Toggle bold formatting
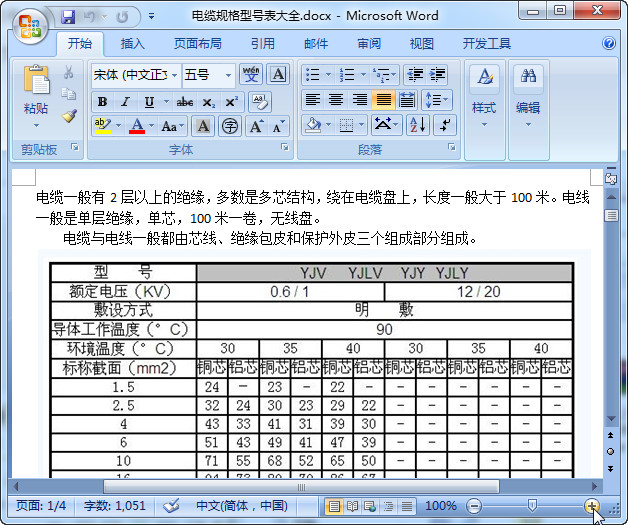The height and width of the screenshot is (525, 628). coord(103,102)
